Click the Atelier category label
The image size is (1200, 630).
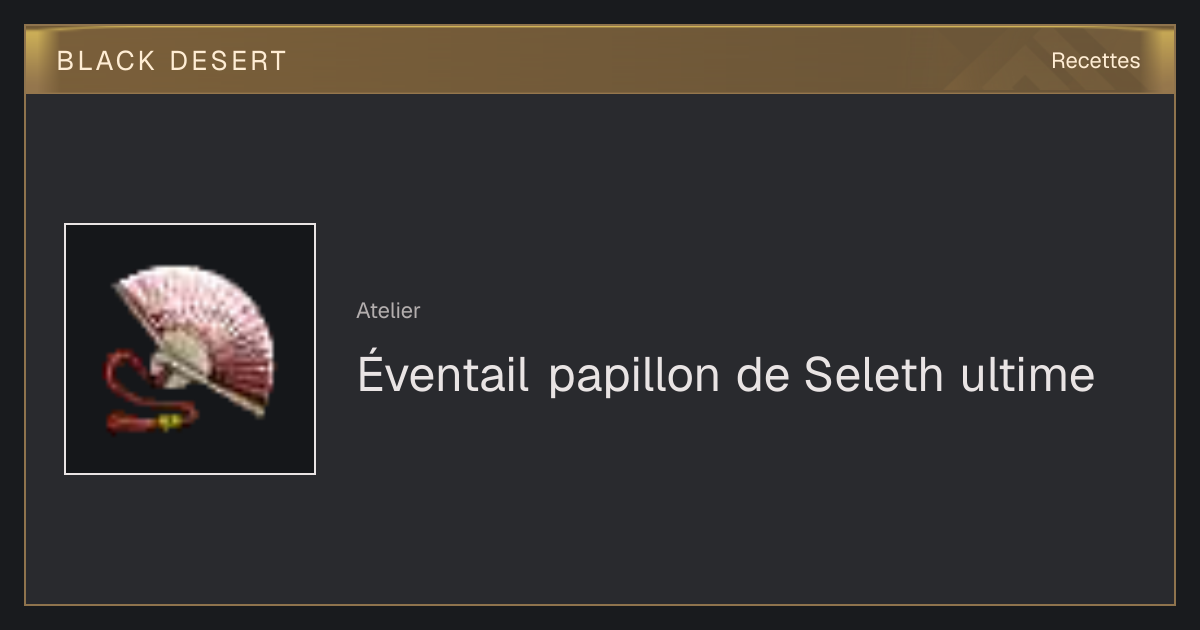point(388,311)
